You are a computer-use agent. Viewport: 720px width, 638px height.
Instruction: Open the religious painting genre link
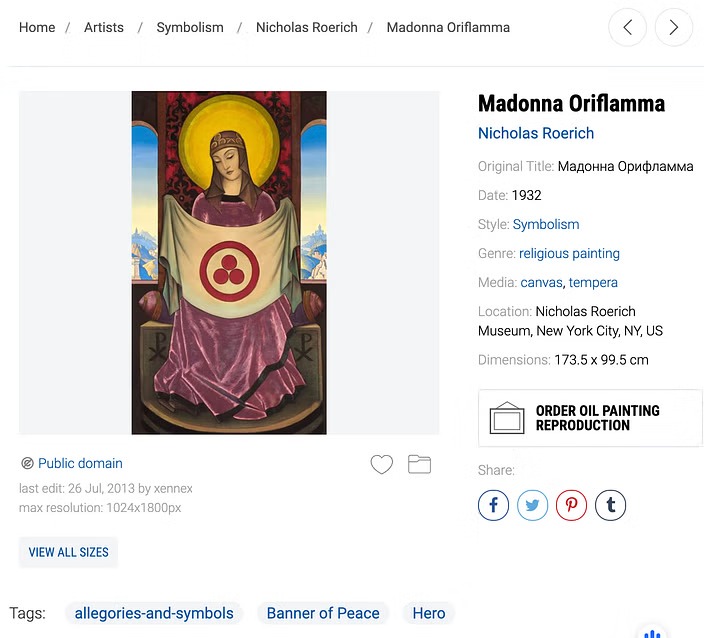click(569, 253)
